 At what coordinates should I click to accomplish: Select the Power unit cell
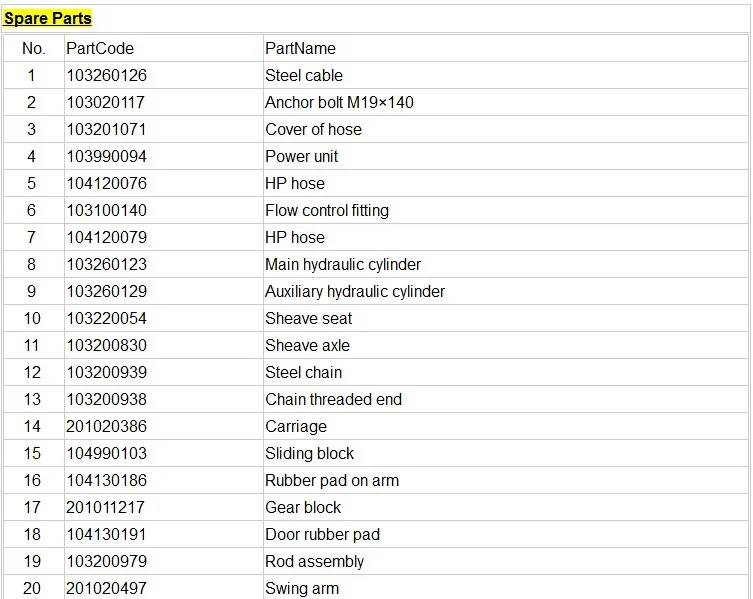(302, 156)
